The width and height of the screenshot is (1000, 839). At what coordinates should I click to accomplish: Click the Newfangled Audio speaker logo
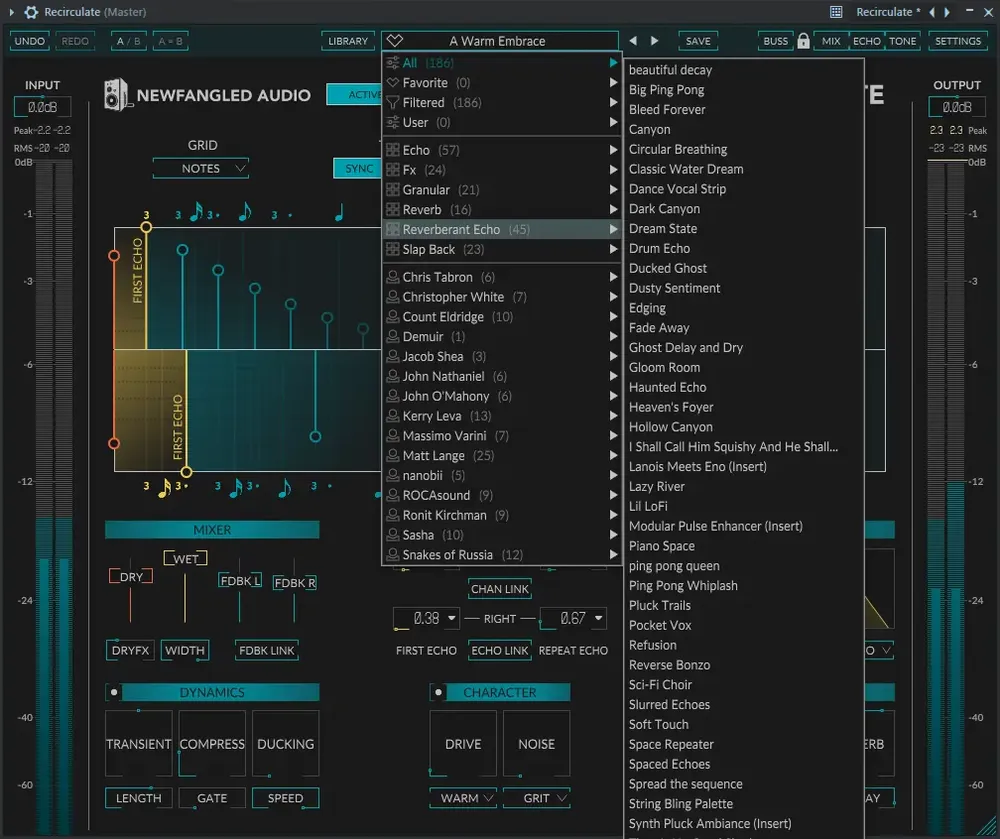[116, 95]
